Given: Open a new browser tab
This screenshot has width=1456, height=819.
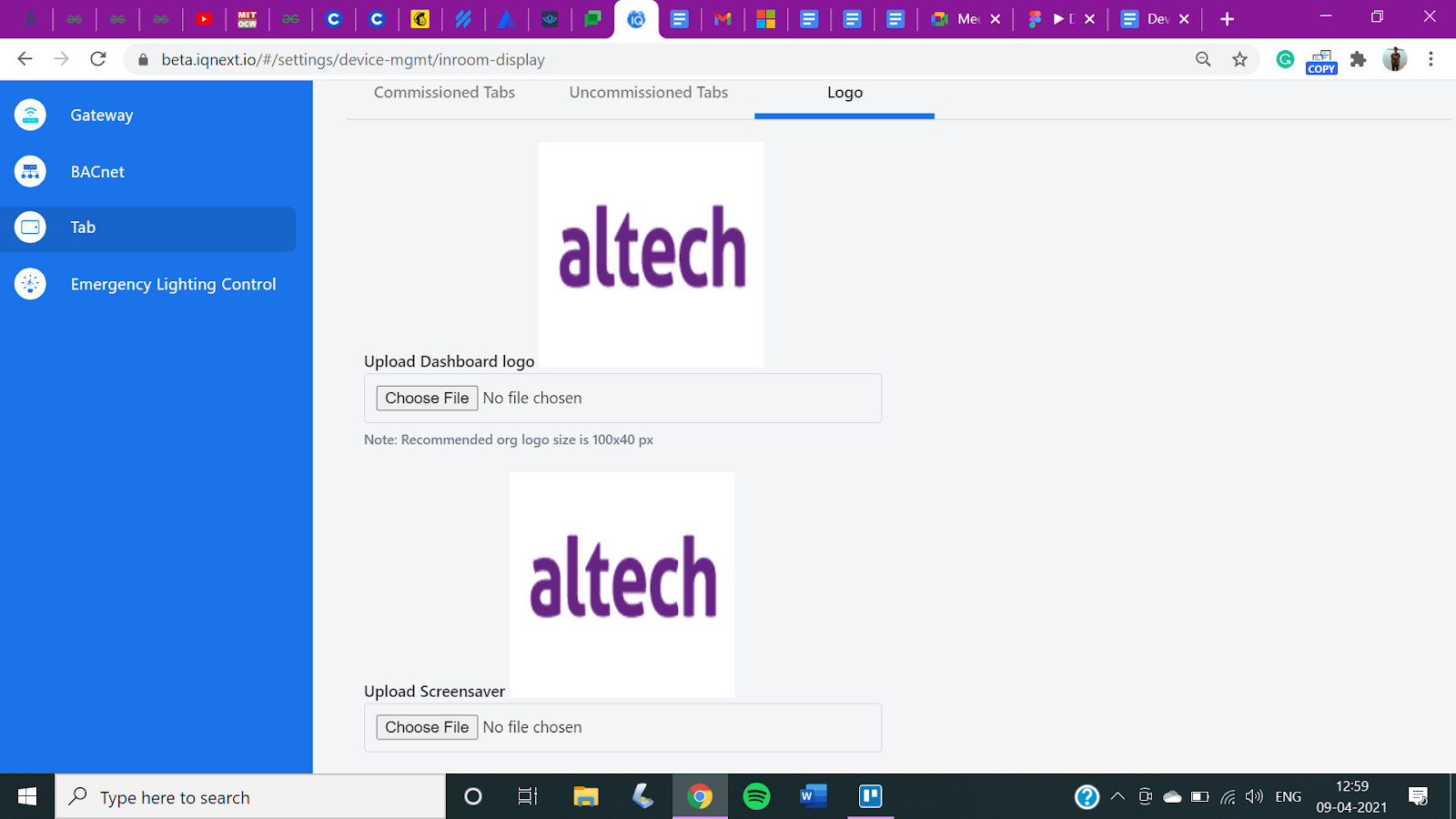Looking at the screenshot, I should pos(1227,19).
